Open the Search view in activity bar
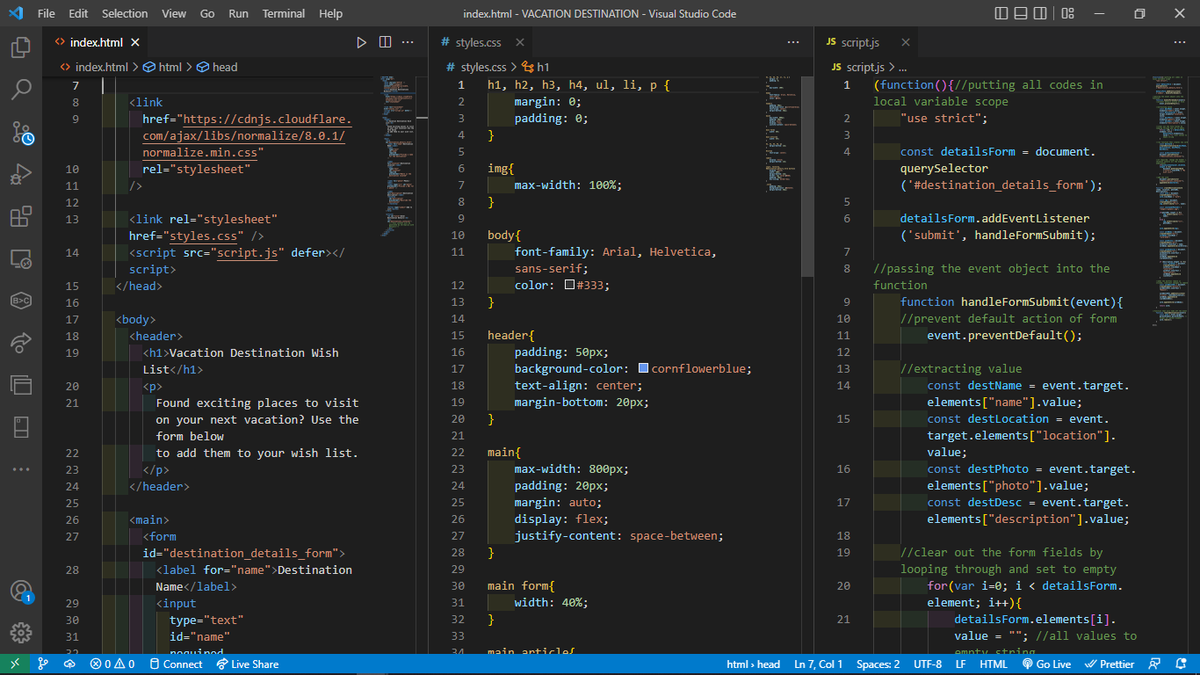This screenshot has width=1200, height=675. pos(22,90)
